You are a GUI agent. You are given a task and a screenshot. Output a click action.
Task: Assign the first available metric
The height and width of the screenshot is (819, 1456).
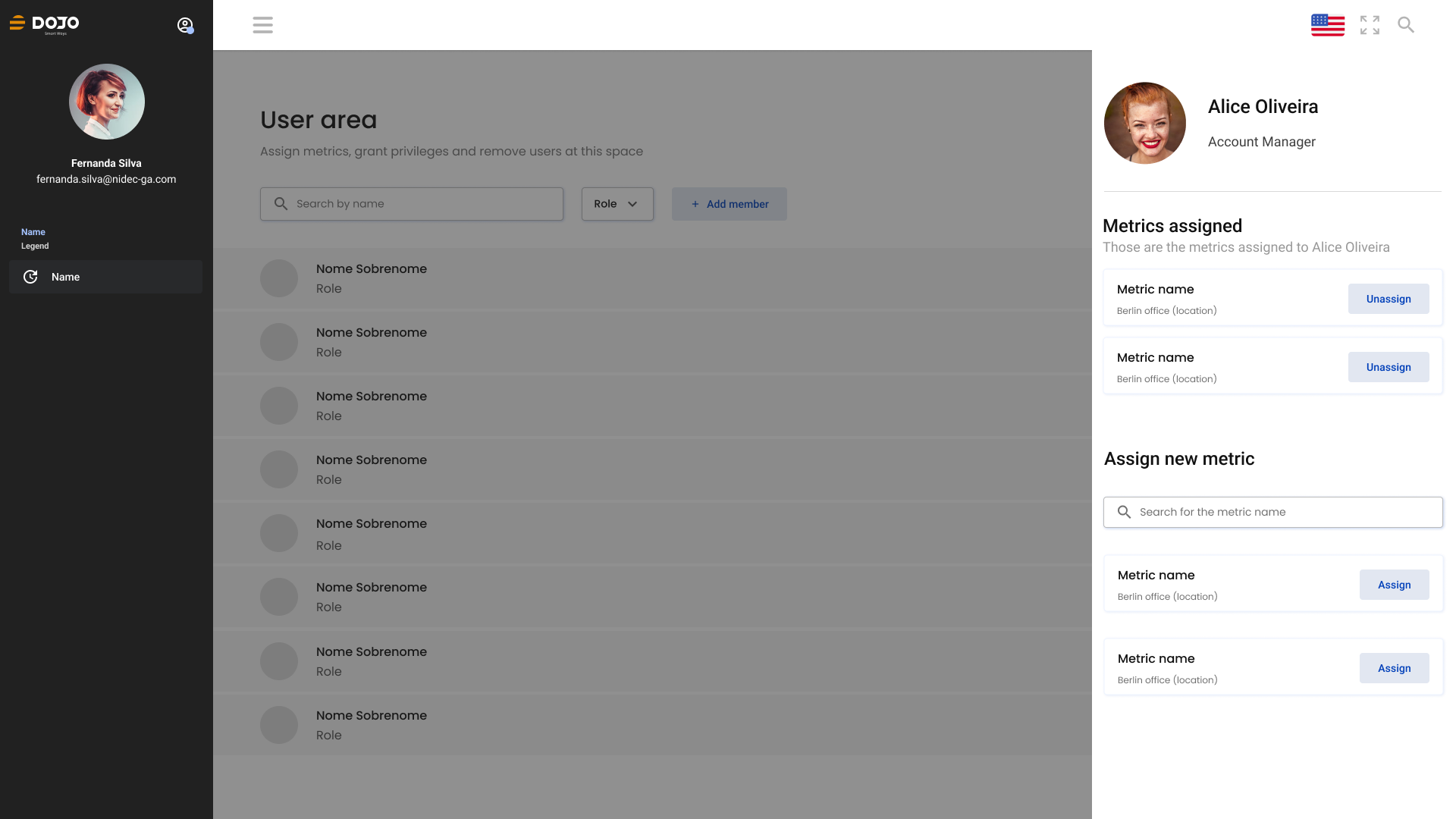[1394, 585]
